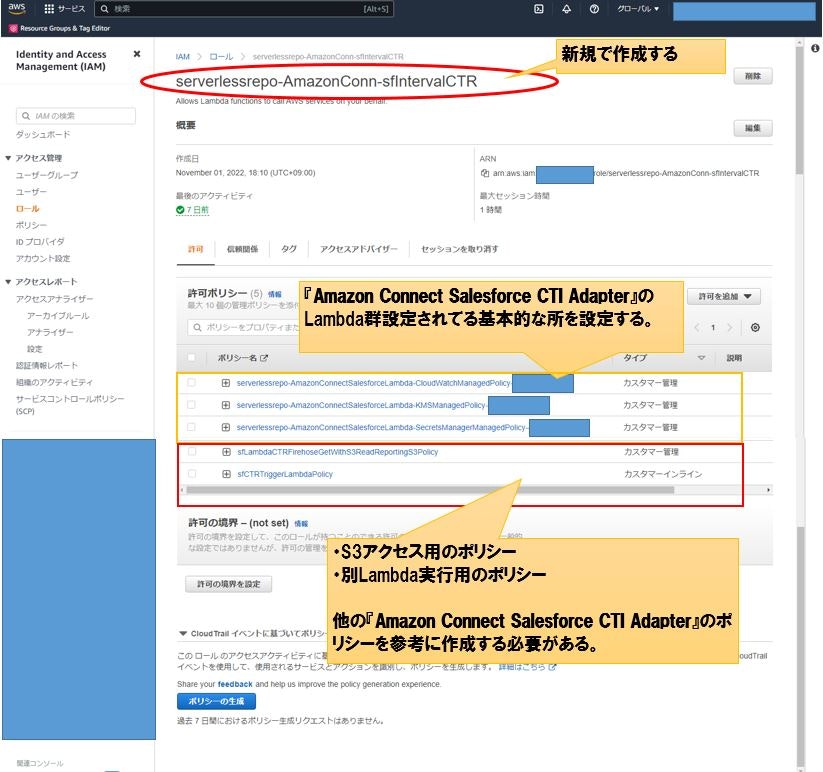823x772 pixels.
Task: Open ポリシー in the sidebar
Action: click(31, 225)
